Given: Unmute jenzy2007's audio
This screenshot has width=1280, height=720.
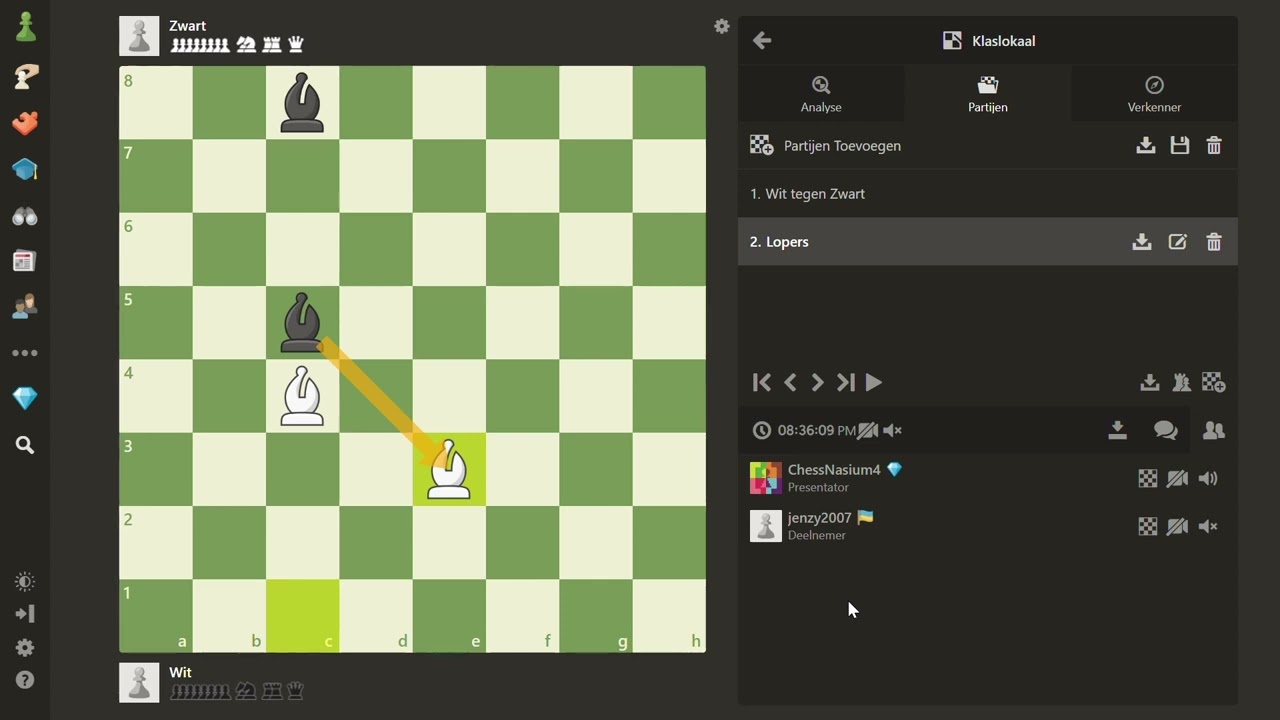Looking at the screenshot, I should pos(1209,527).
